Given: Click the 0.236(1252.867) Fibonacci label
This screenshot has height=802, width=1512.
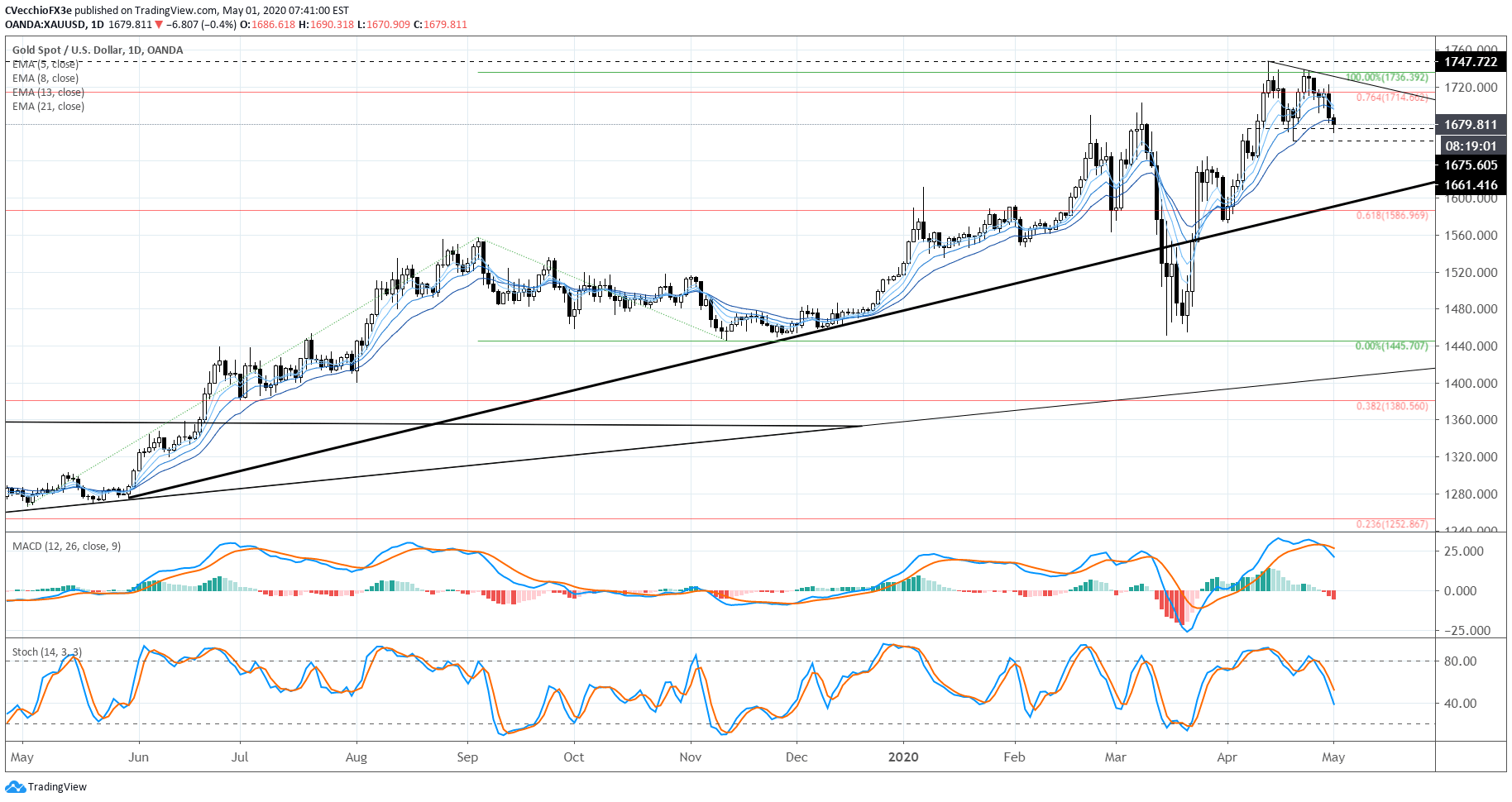Looking at the screenshot, I should (x=1392, y=524).
